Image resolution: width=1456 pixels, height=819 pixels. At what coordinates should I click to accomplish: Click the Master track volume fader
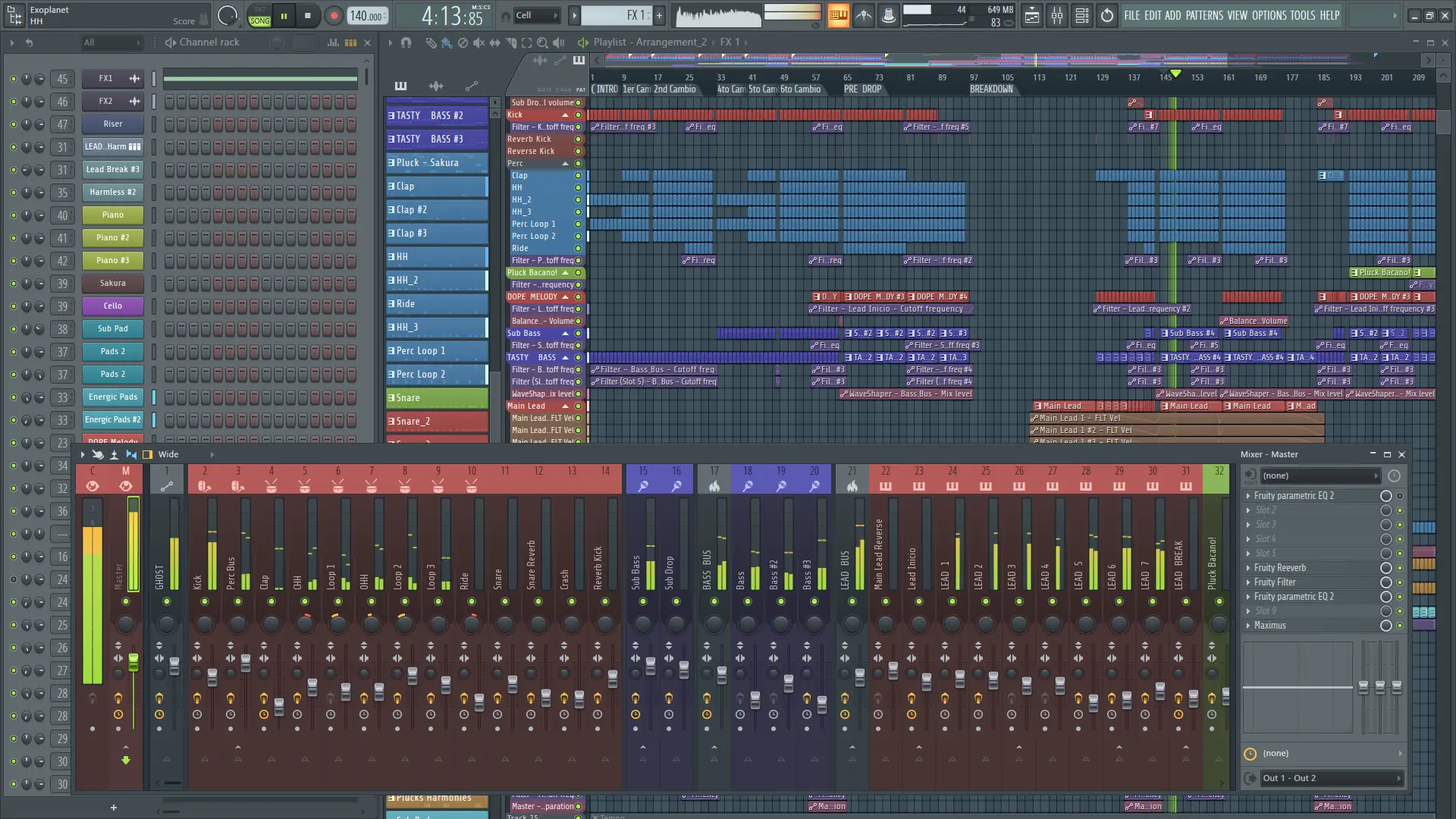(x=133, y=662)
